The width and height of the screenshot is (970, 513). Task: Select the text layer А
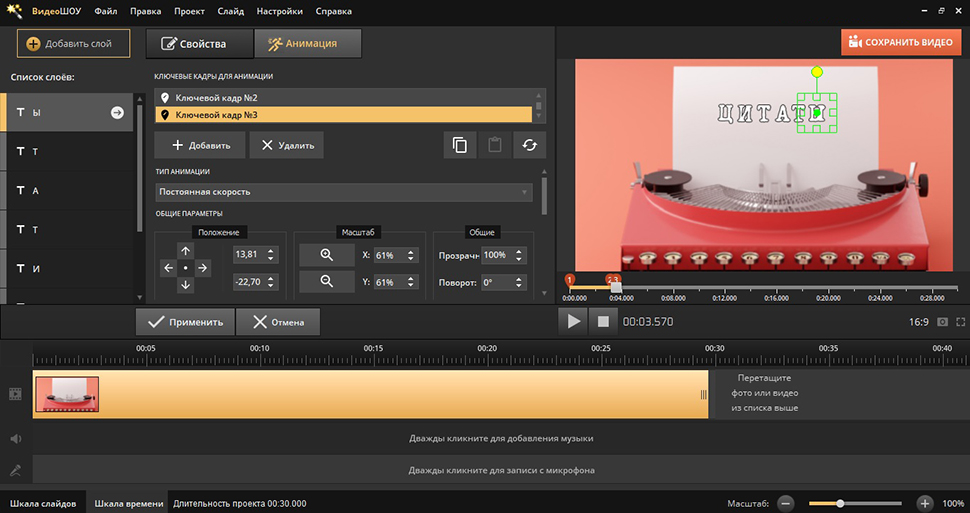(x=67, y=191)
